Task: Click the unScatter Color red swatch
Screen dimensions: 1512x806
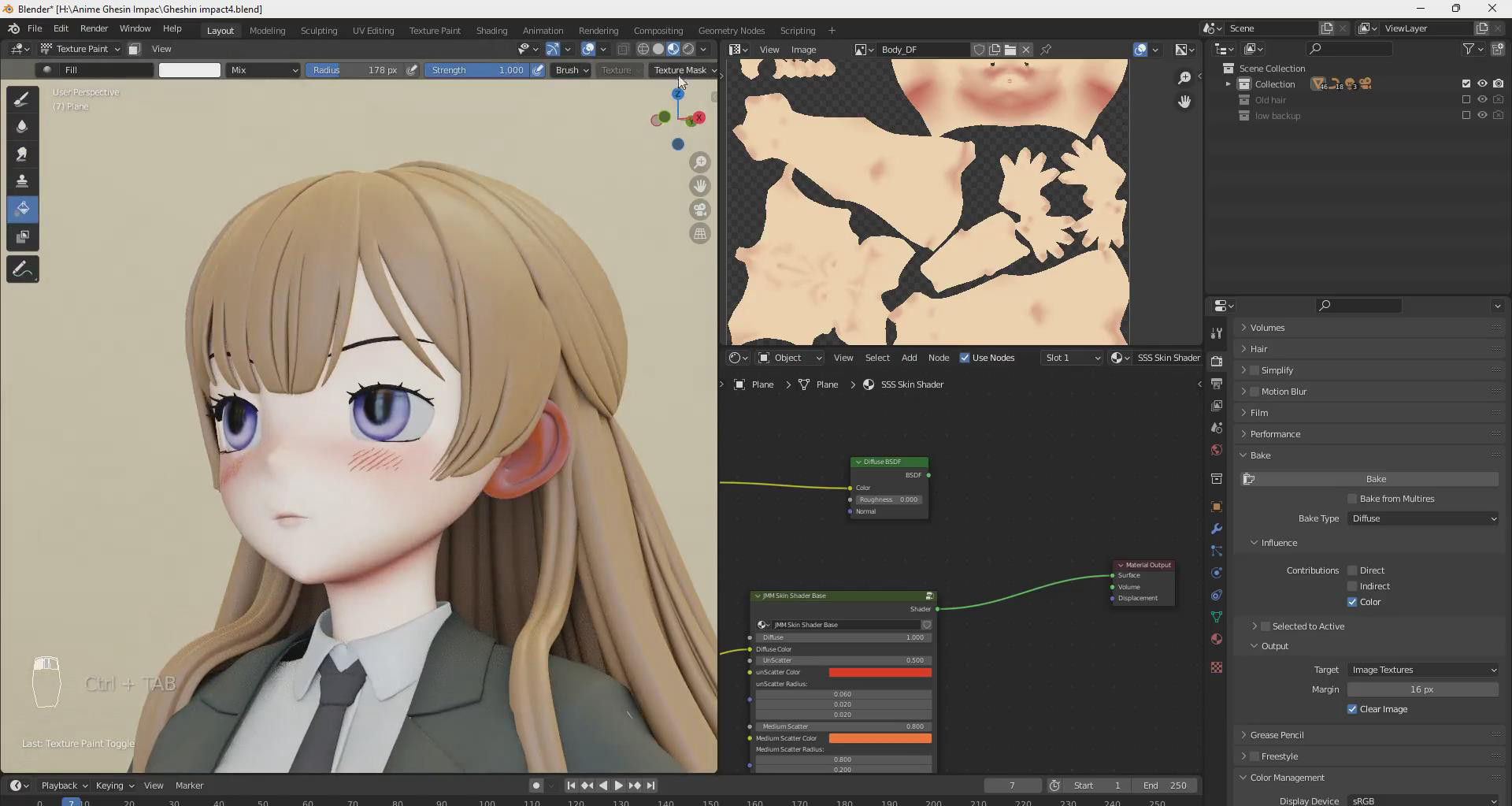Action: click(x=880, y=672)
